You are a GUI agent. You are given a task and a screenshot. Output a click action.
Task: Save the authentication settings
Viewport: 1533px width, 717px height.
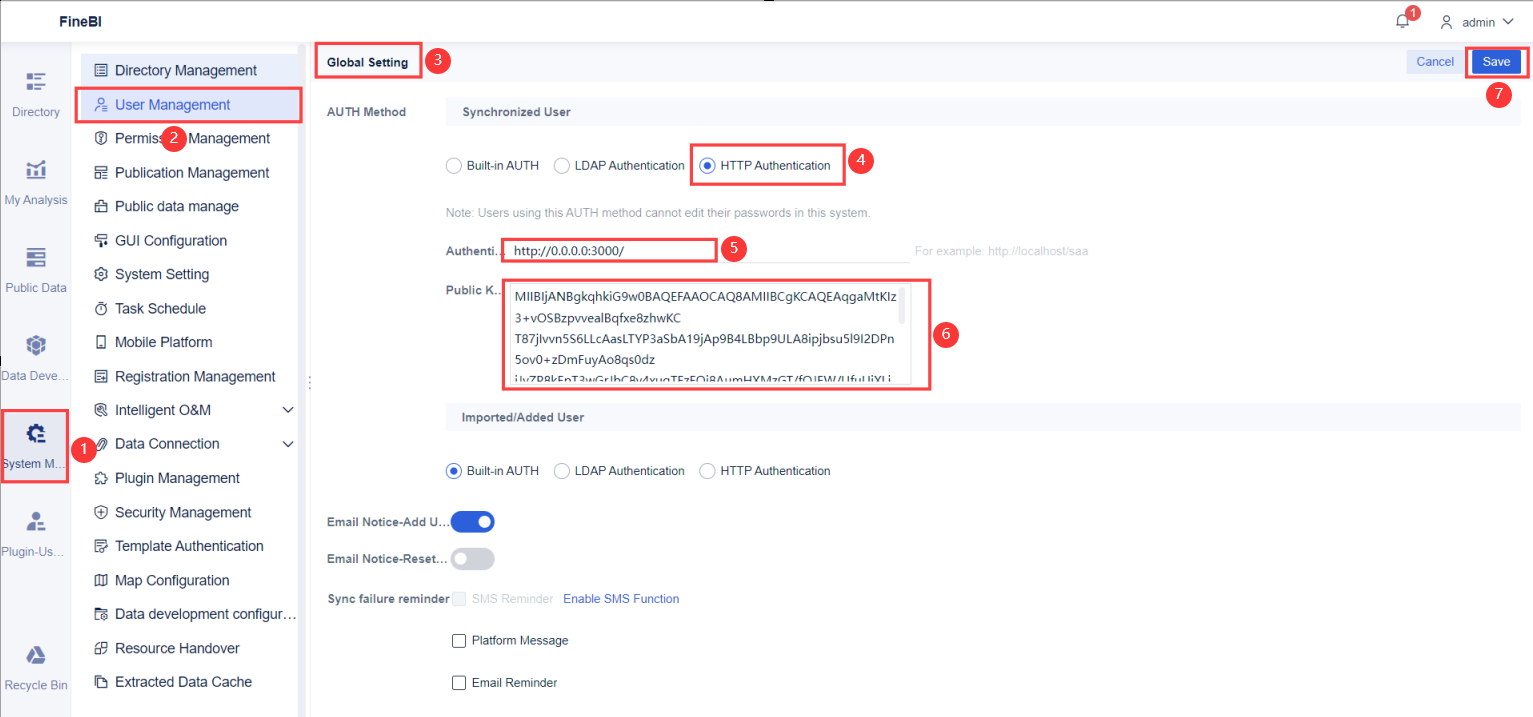tap(1496, 61)
